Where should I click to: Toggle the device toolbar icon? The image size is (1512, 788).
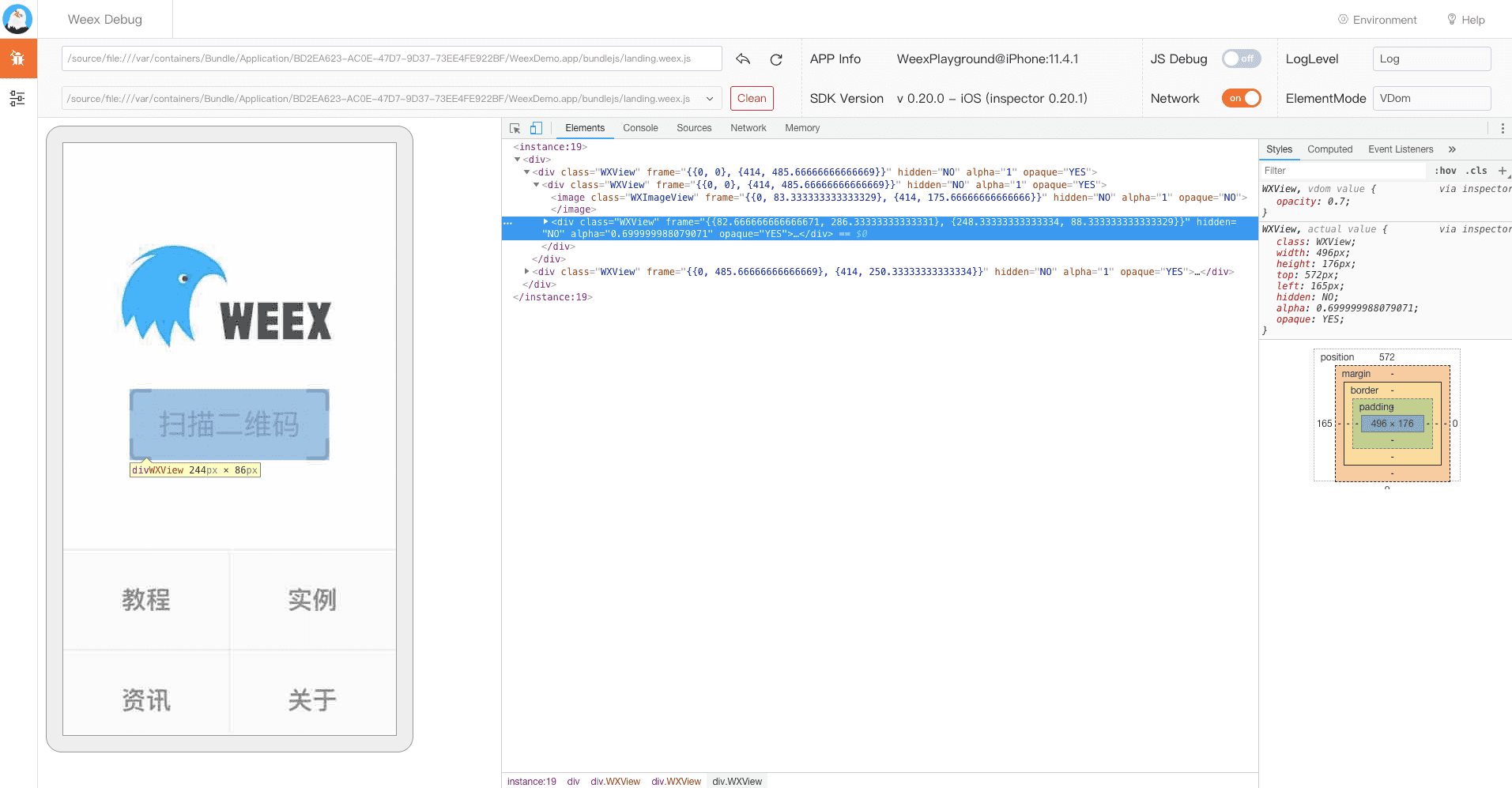pyautogui.click(x=536, y=128)
